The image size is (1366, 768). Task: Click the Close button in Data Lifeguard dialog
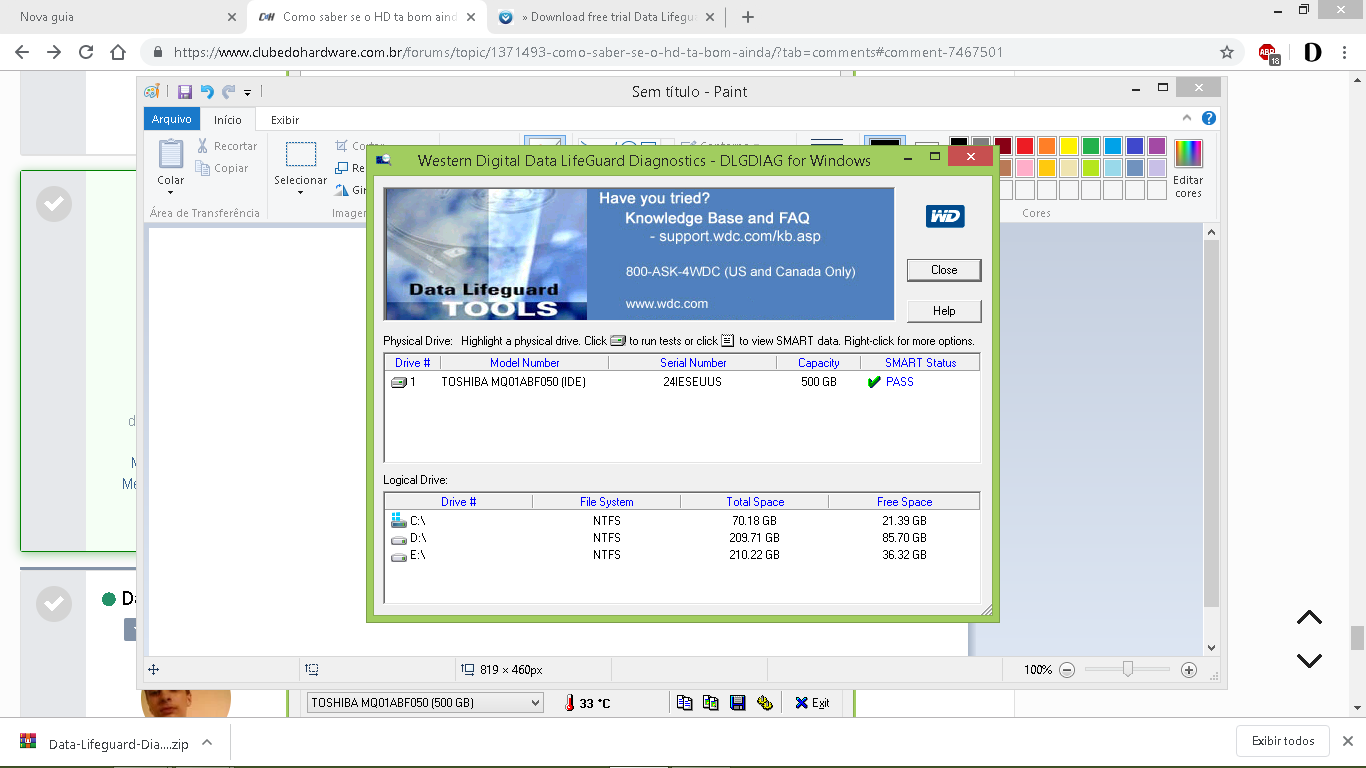click(944, 270)
